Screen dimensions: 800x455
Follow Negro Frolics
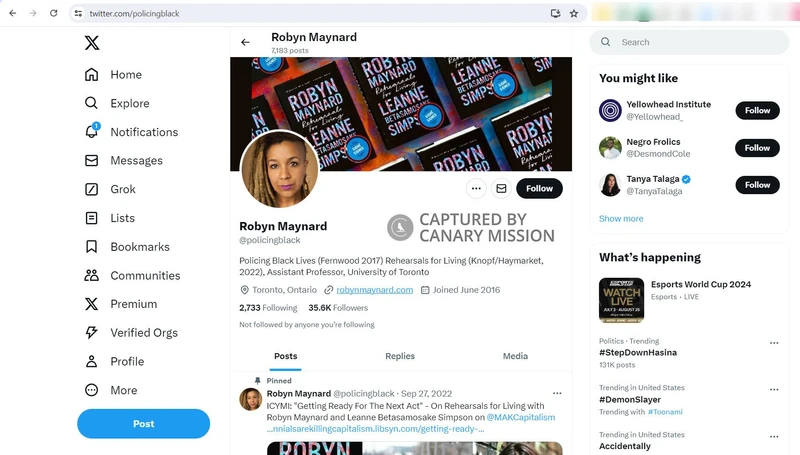point(757,148)
